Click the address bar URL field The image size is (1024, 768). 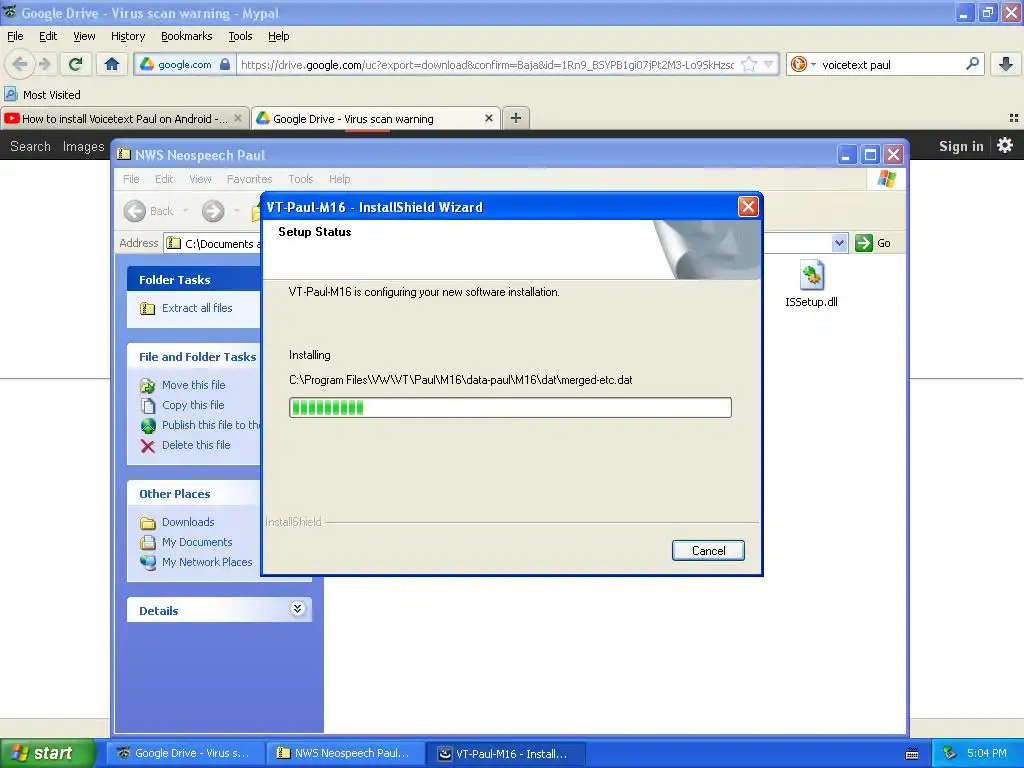click(487, 65)
